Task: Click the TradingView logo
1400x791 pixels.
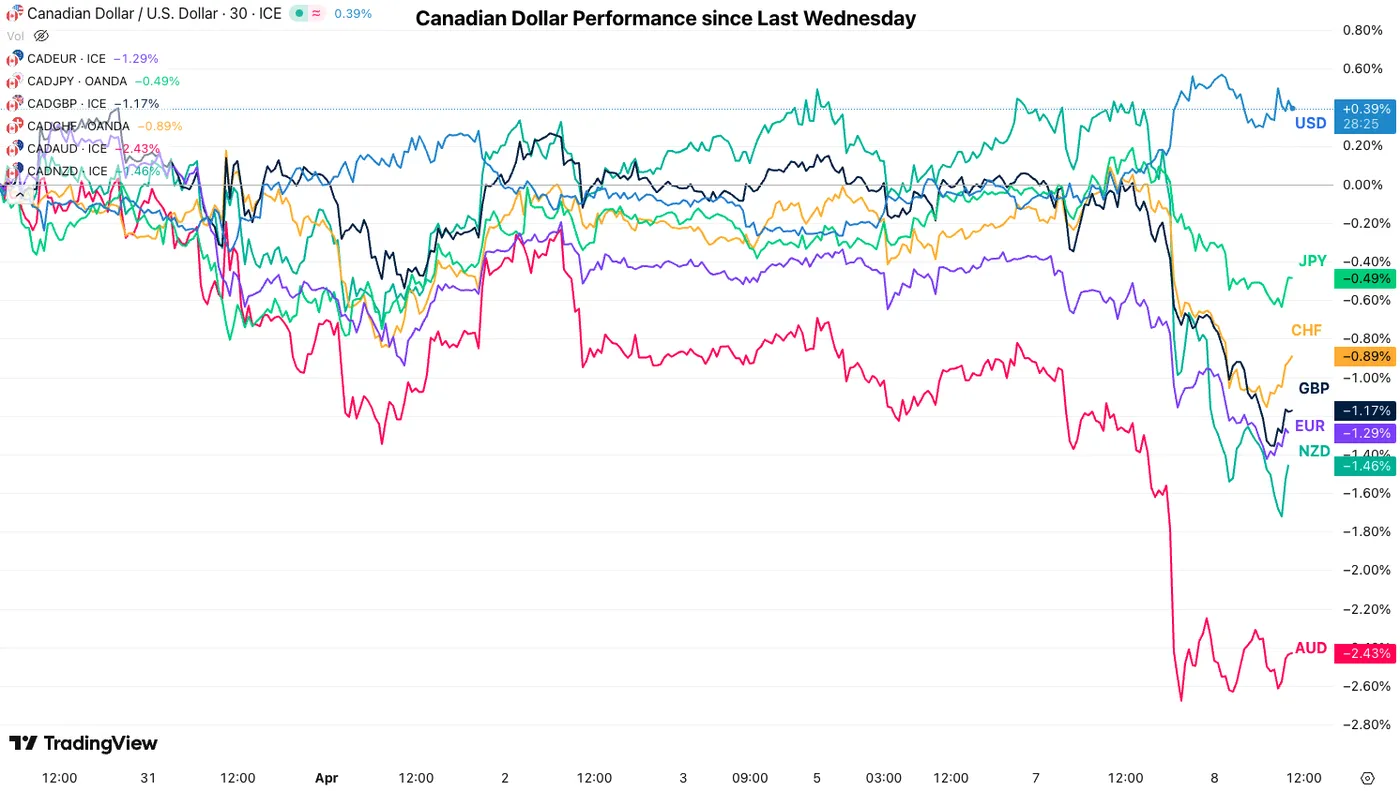Action: pyautogui.click(x=83, y=743)
